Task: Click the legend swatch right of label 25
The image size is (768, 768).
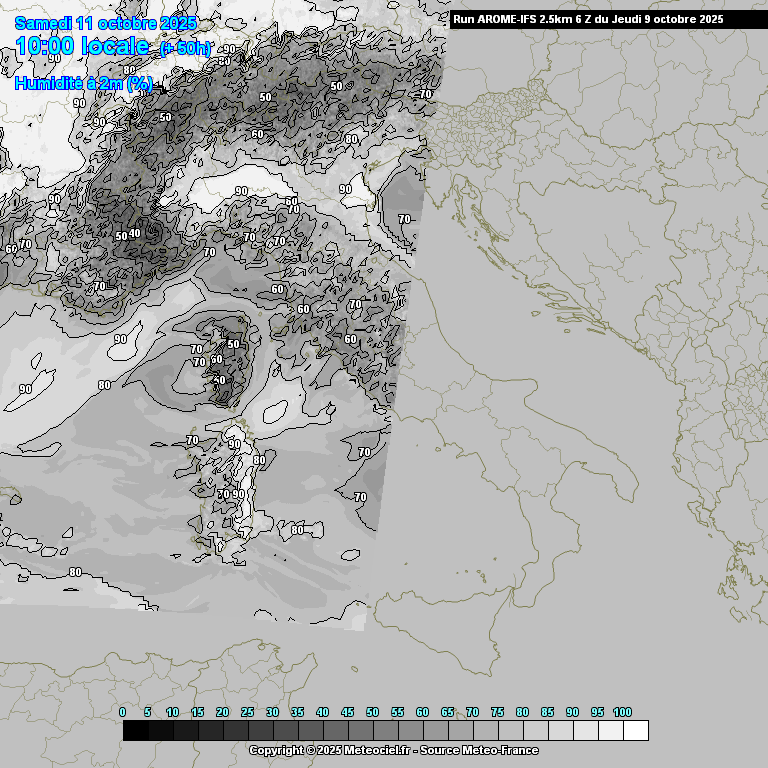Action: (260, 731)
